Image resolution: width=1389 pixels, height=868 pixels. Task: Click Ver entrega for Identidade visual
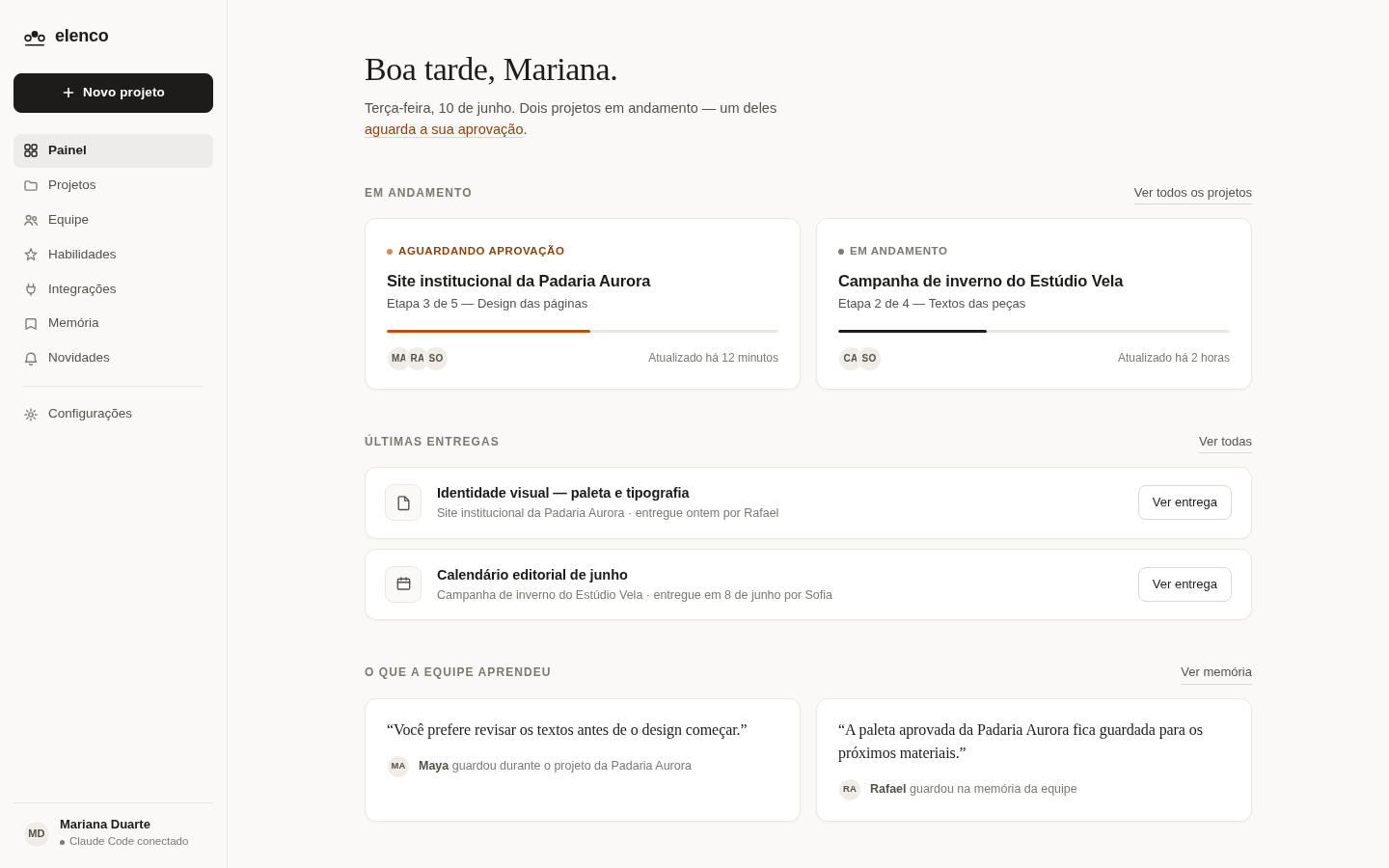coord(1185,502)
